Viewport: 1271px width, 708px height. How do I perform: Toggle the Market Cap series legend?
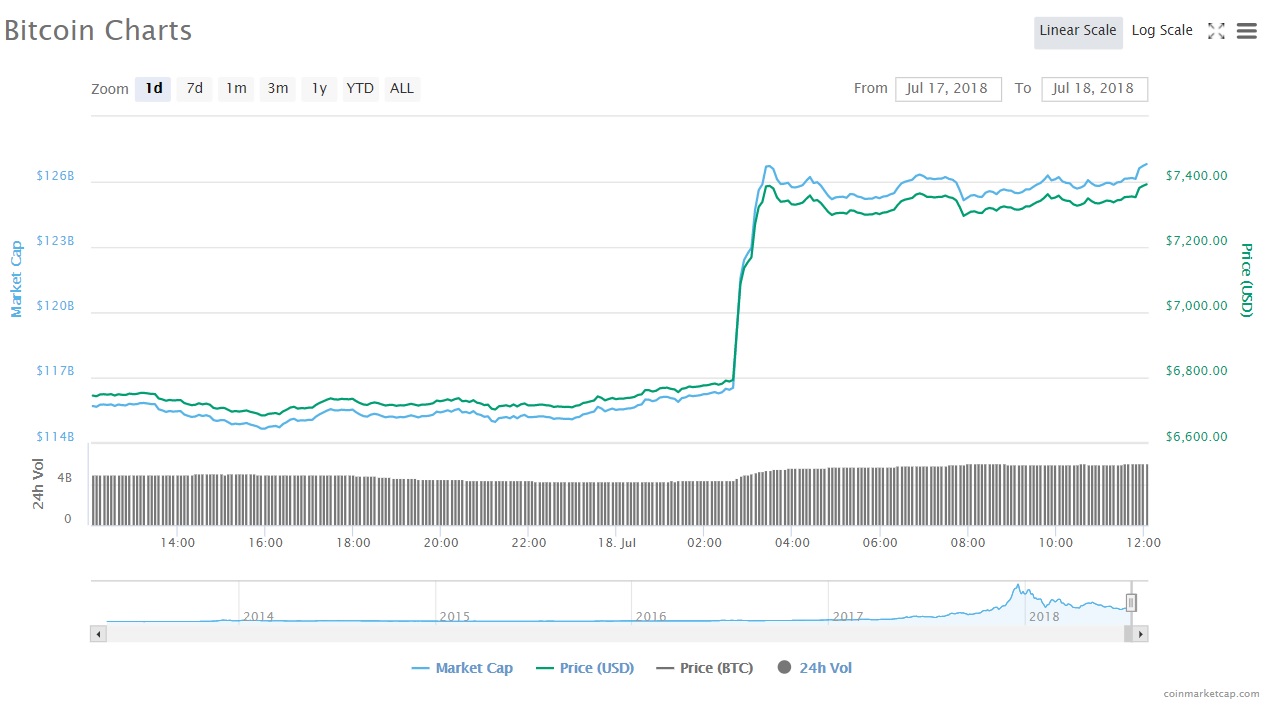462,668
